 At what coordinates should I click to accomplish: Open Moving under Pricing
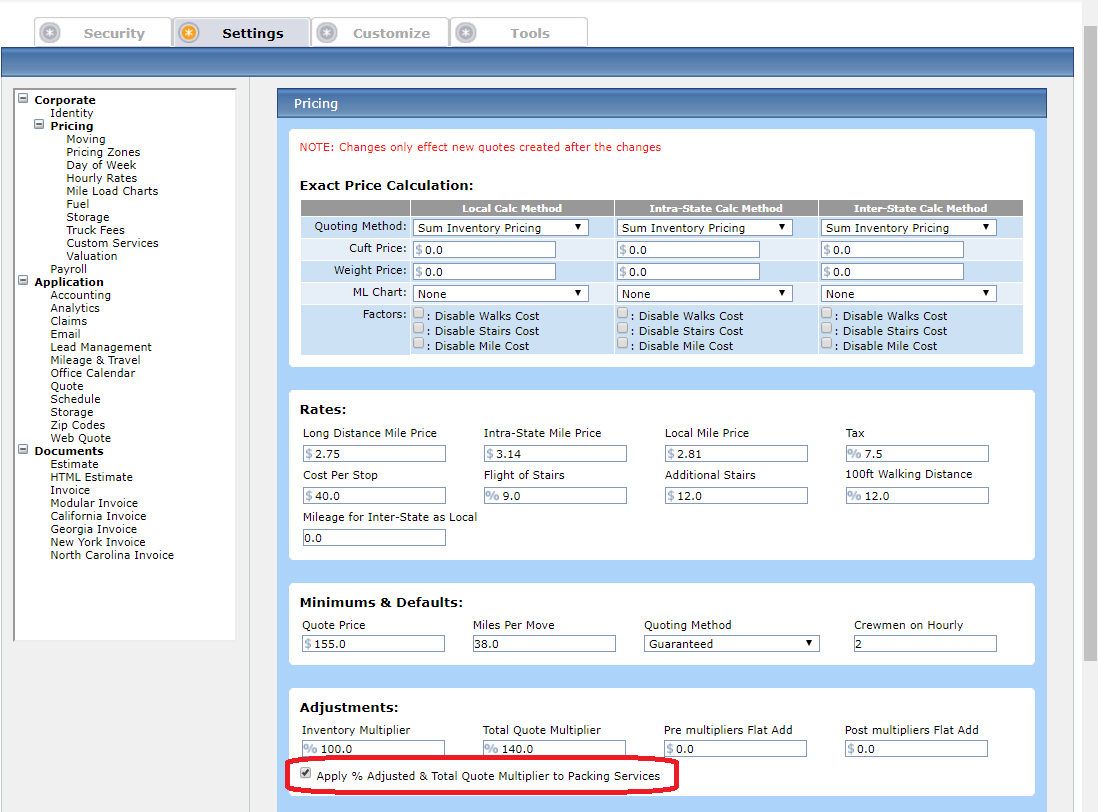pyautogui.click(x=85, y=139)
